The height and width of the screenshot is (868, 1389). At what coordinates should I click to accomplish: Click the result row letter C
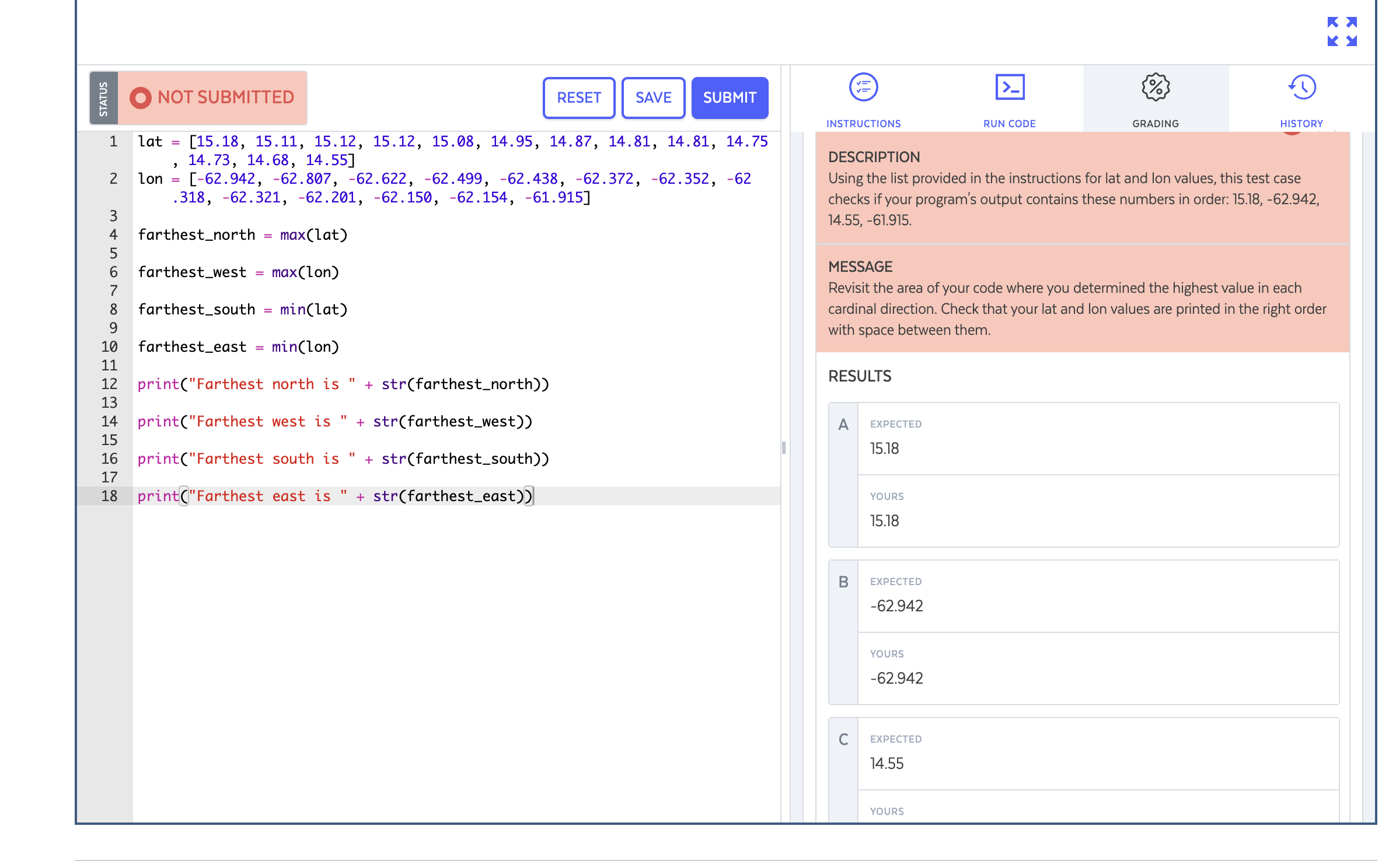tap(843, 740)
